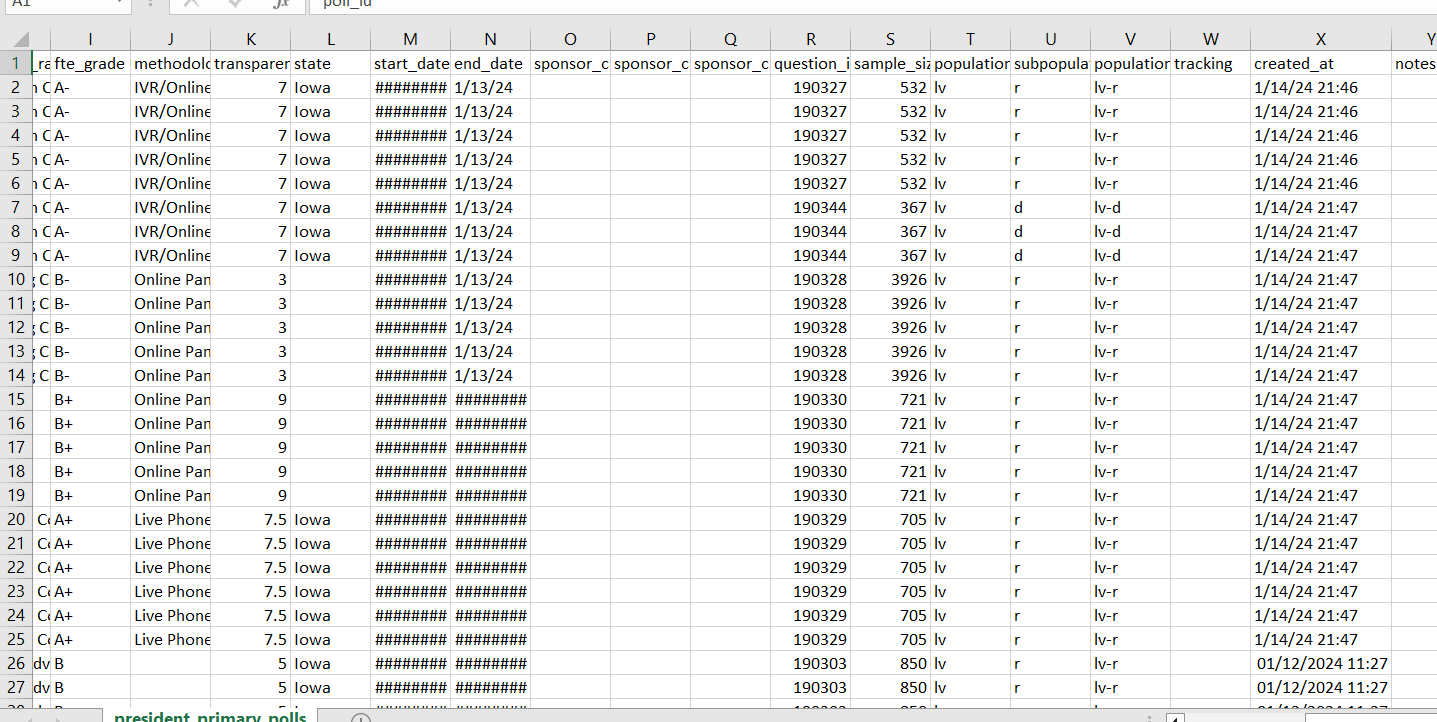1437x722 pixels.
Task: Select row 1 header
Action: [x=15, y=63]
